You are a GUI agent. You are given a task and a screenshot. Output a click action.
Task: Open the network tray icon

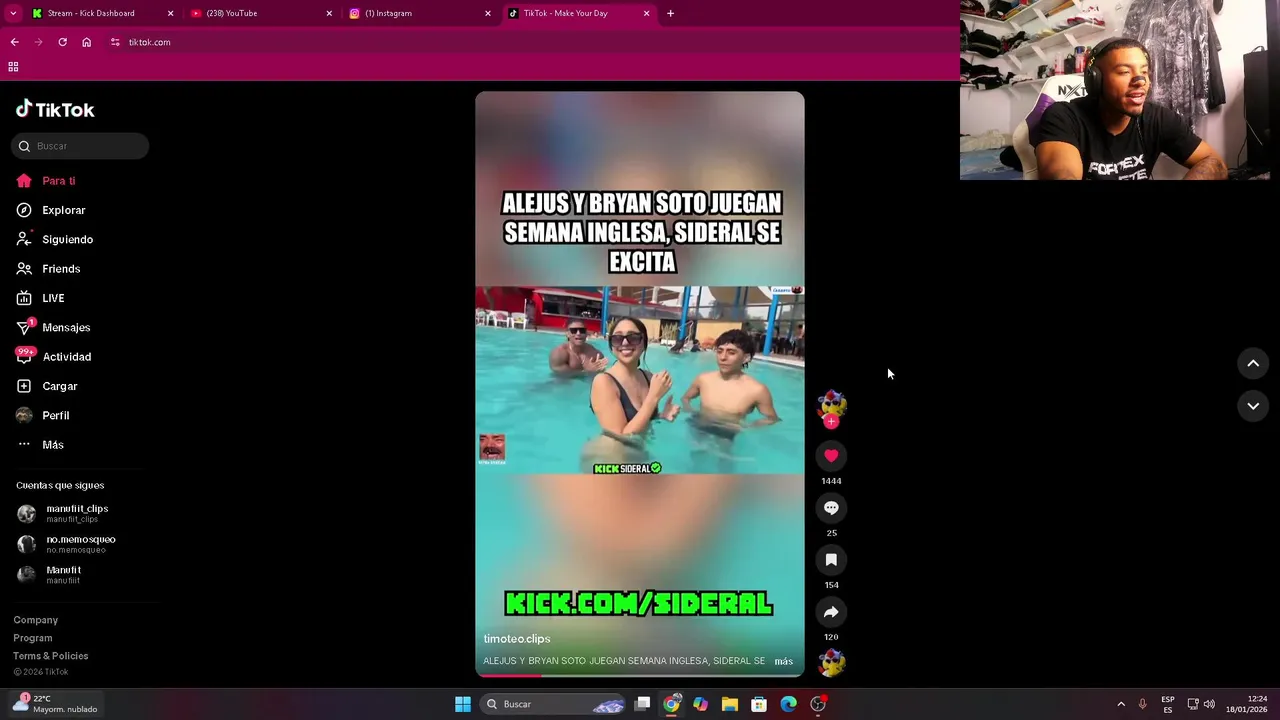click(x=1193, y=704)
